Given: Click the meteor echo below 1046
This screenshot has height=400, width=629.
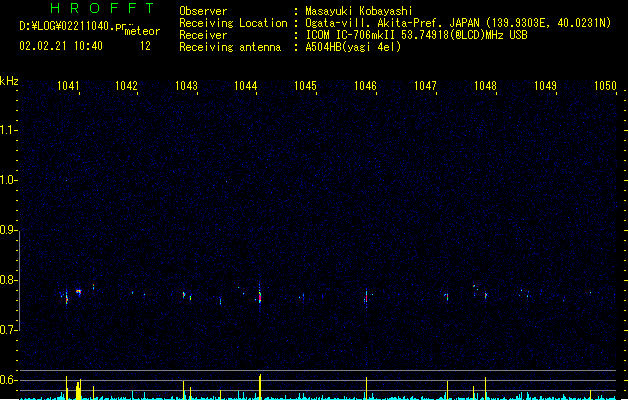Looking at the screenshot, I should click(x=366, y=298).
